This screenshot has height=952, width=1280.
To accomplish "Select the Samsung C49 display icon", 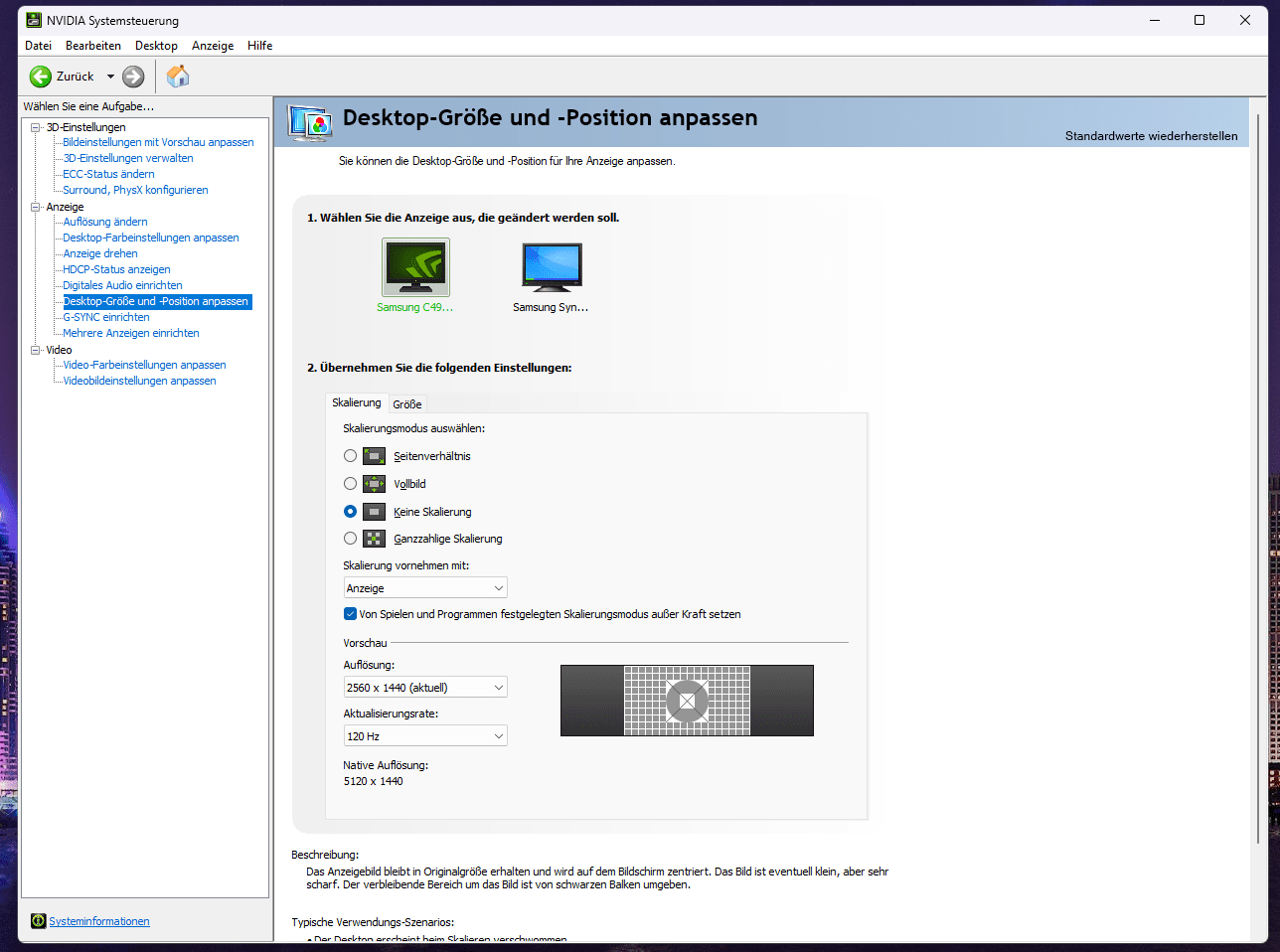I will [415, 267].
